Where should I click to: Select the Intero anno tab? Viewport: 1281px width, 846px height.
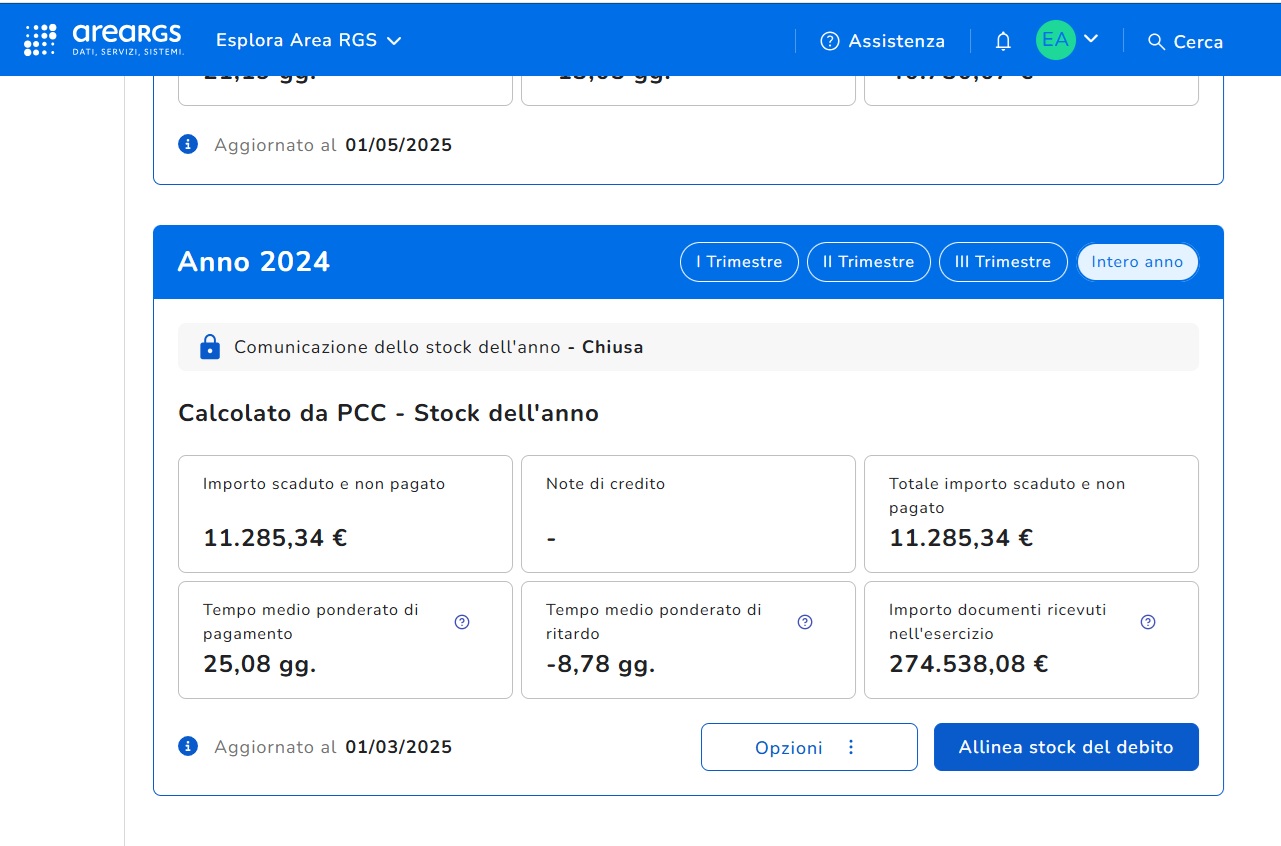(x=1137, y=262)
